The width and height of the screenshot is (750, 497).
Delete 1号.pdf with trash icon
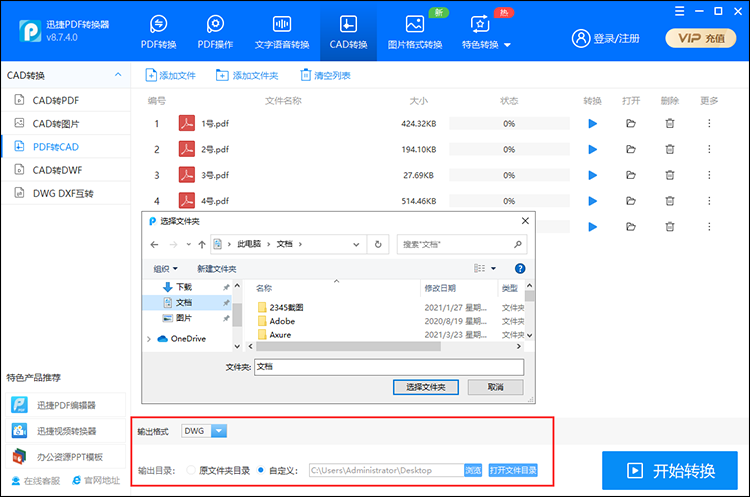(670, 123)
